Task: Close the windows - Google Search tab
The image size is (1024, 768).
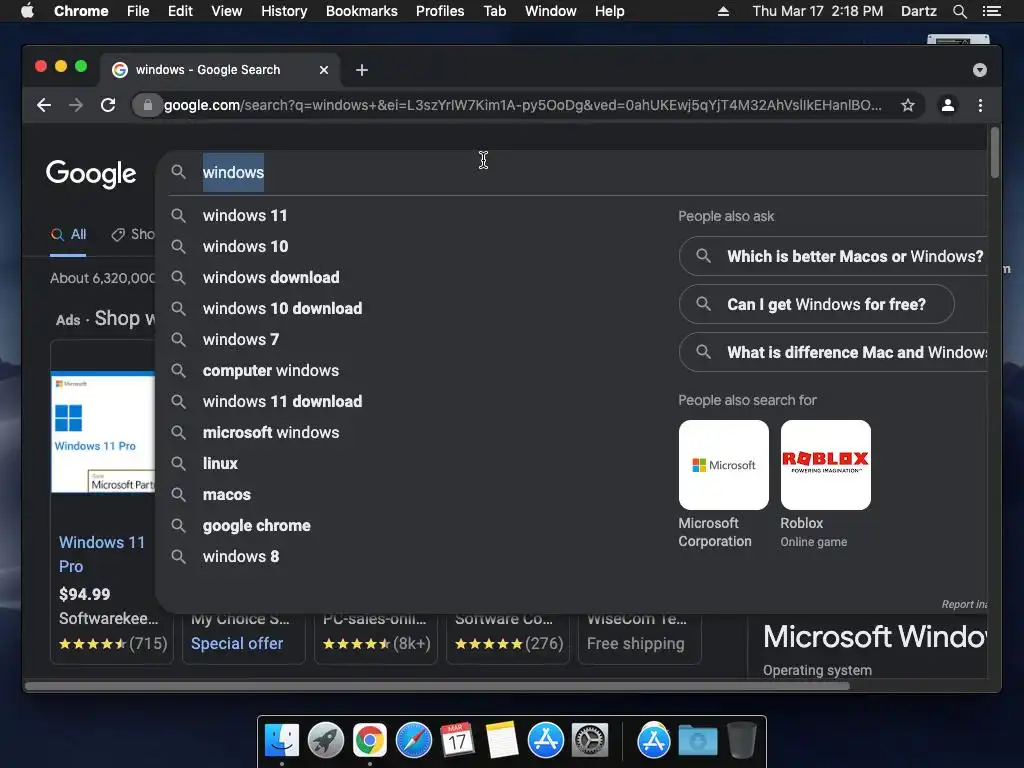Action: [324, 70]
